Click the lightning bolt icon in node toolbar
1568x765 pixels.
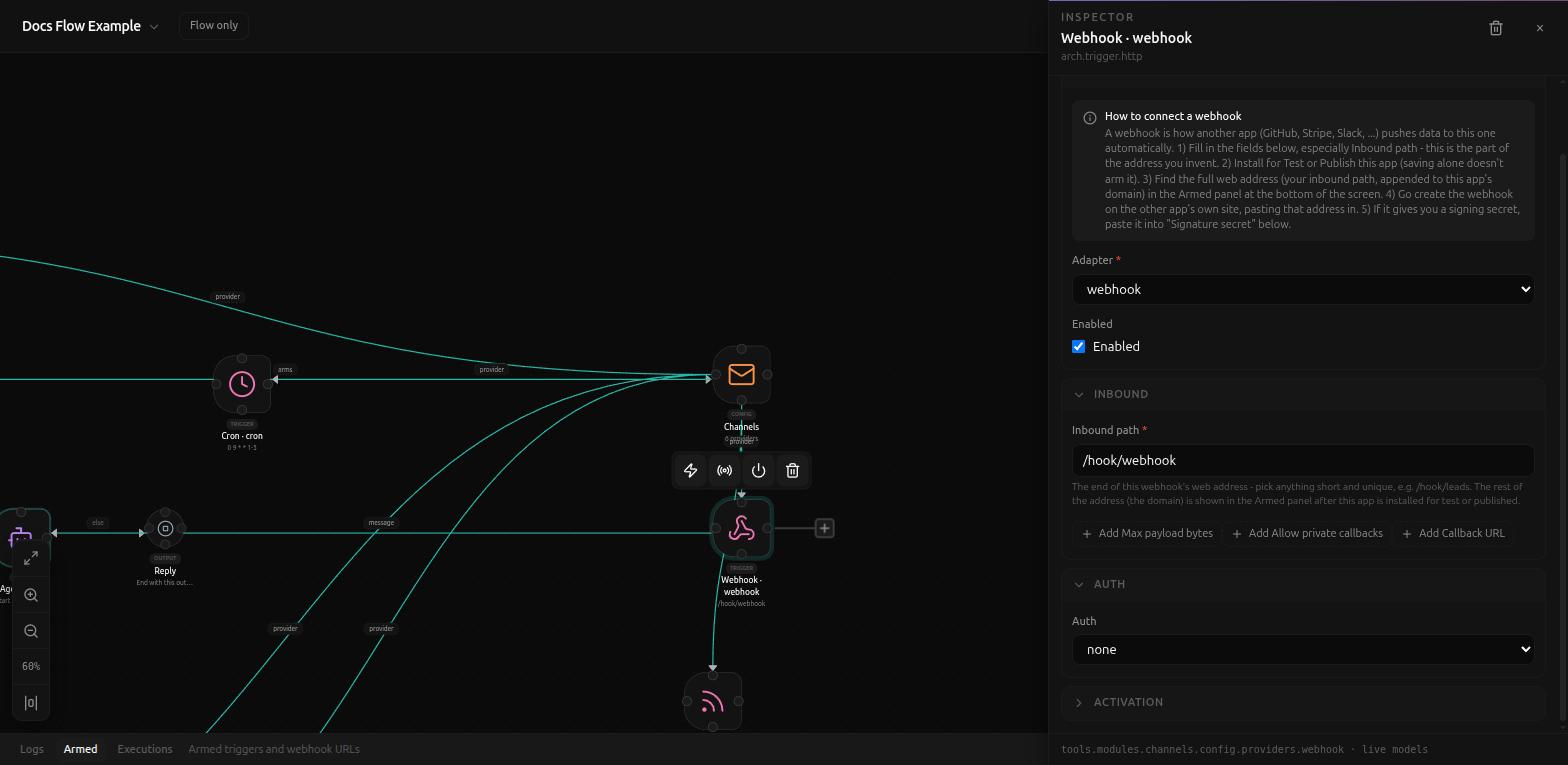coord(691,471)
